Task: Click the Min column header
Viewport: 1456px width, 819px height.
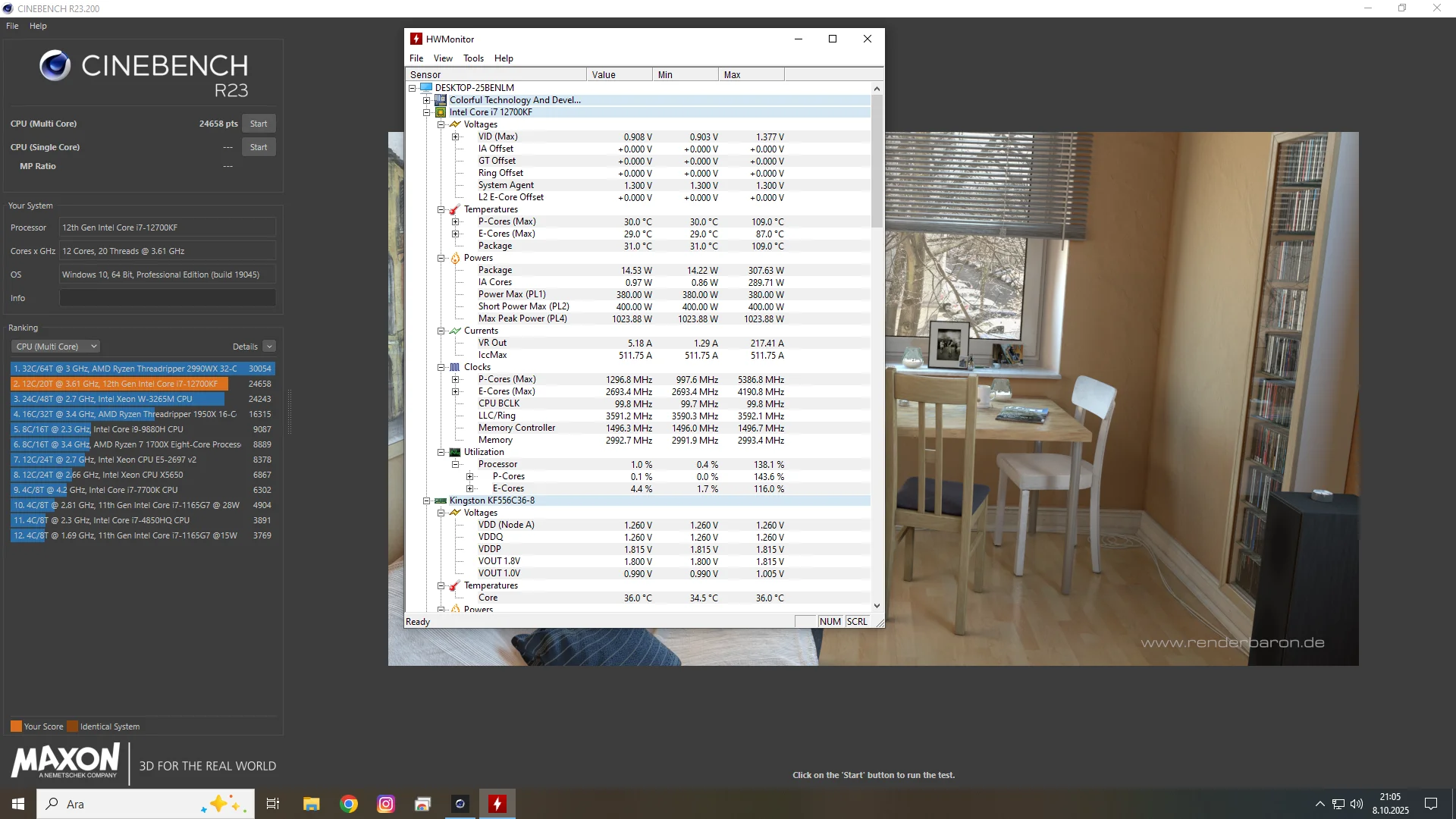Action: pos(686,74)
